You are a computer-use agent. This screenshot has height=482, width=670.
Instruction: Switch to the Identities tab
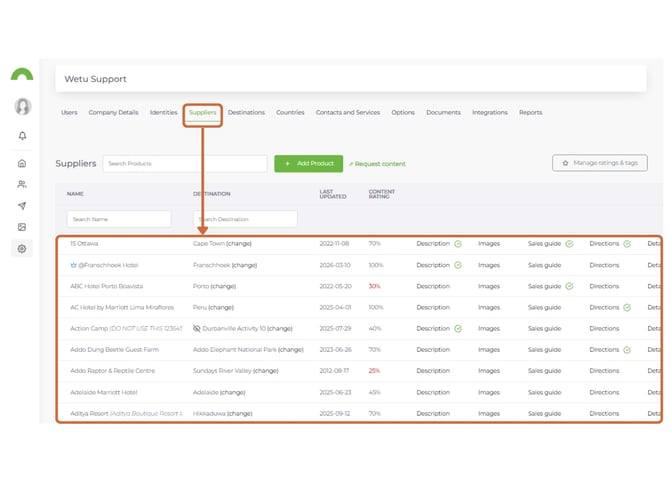tap(163, 112)
